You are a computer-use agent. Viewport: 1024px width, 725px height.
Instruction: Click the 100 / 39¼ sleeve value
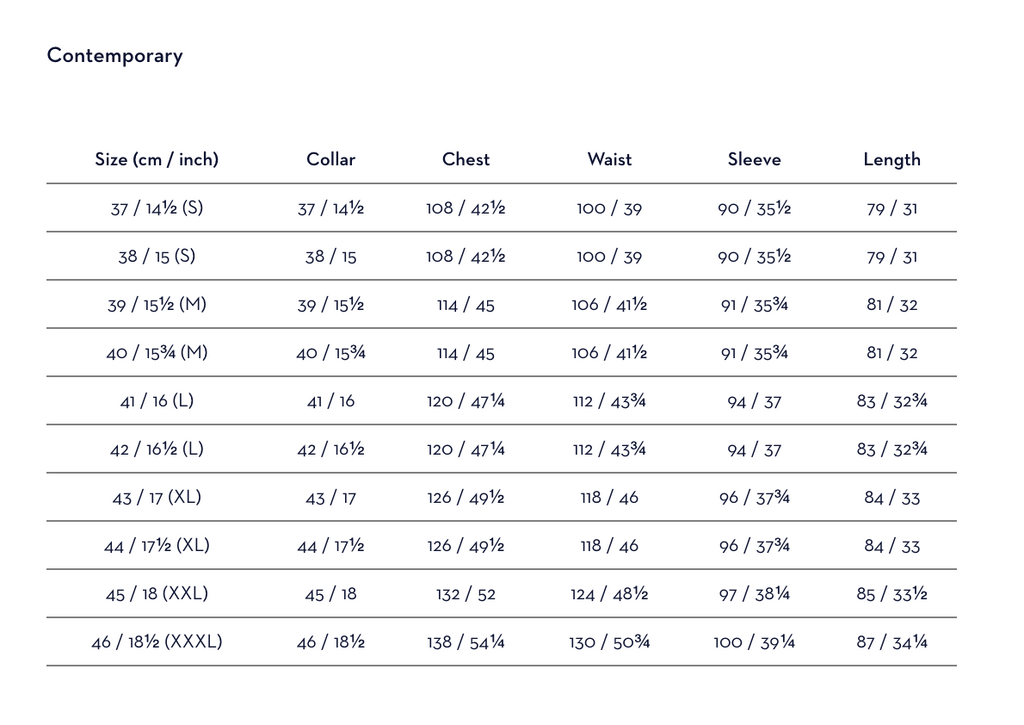[x=754, y=642]
